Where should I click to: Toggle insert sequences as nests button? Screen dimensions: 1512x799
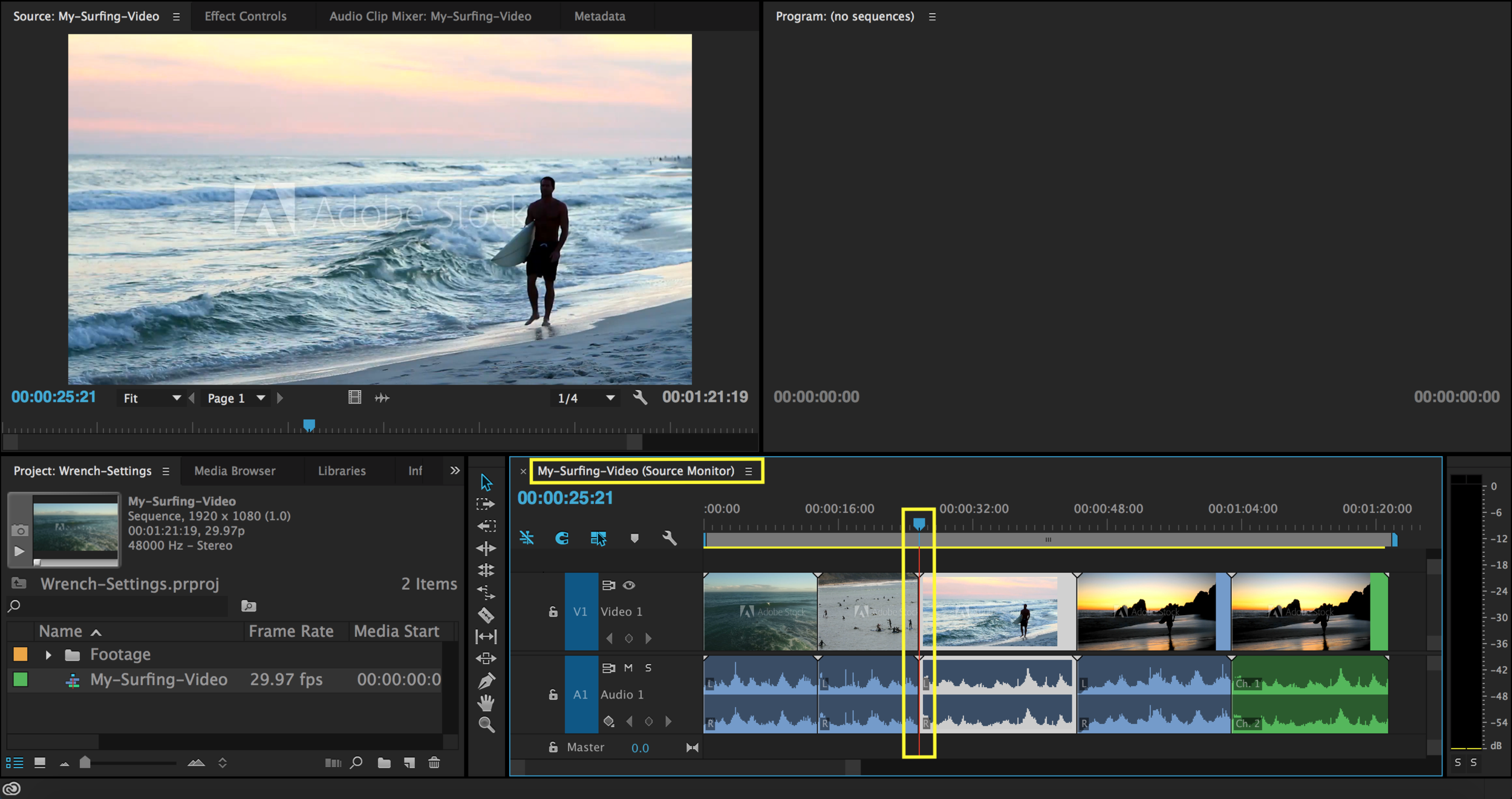(x=526, y=538)
